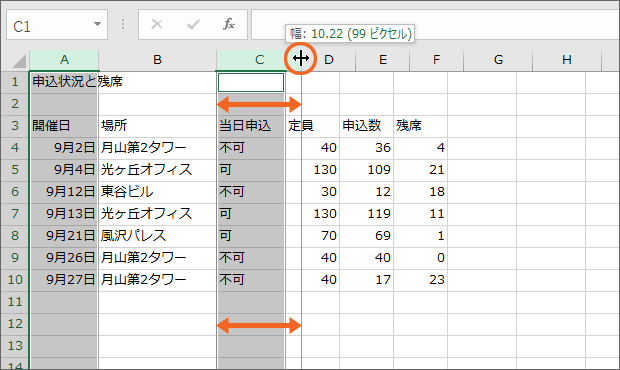Select row 3 header
The image size is (620, 370).
click(15, 126)
